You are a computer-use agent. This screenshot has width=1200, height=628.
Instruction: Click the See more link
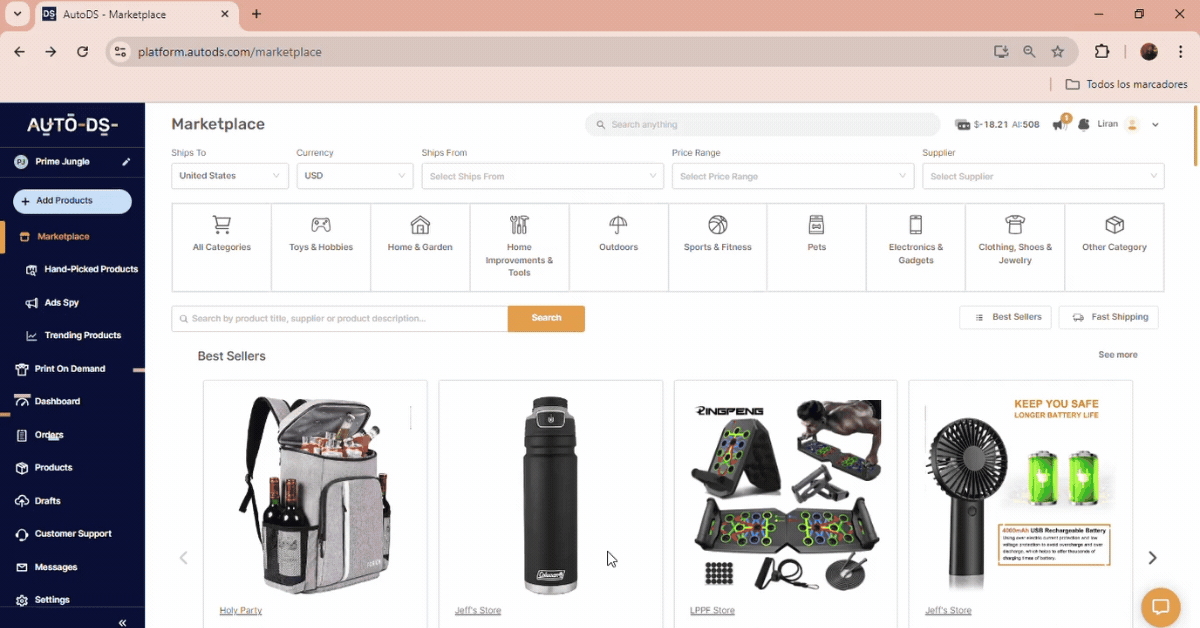(1117, 355)
